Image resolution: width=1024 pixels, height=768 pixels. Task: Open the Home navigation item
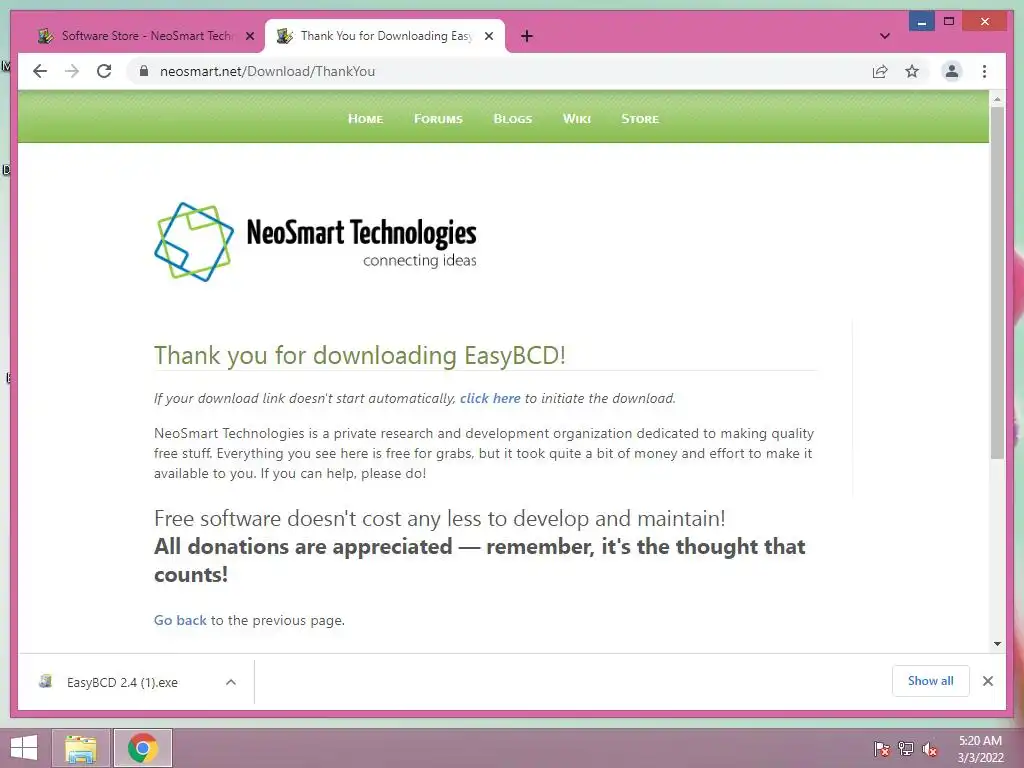tap(365, 119)
